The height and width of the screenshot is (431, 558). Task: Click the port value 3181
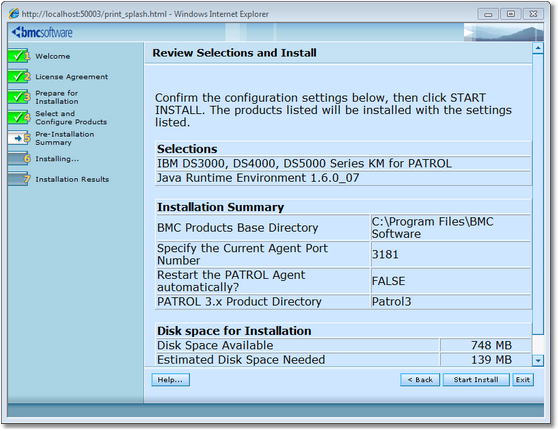coord(385,254)
